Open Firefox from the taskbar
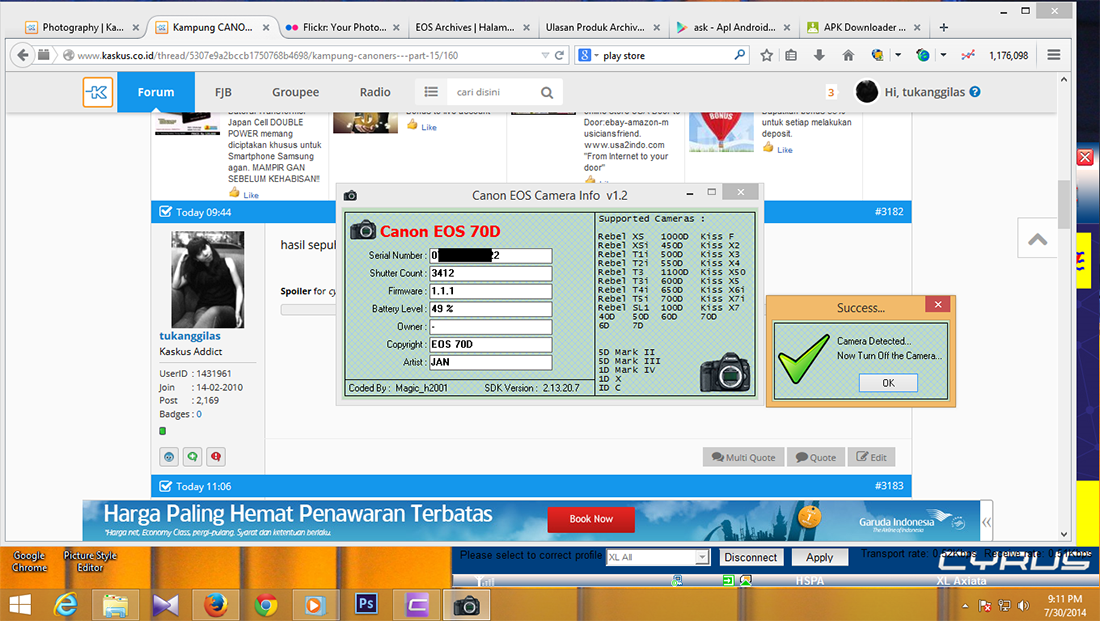The height and width of the screenshot is (621, 1100). 215,604
